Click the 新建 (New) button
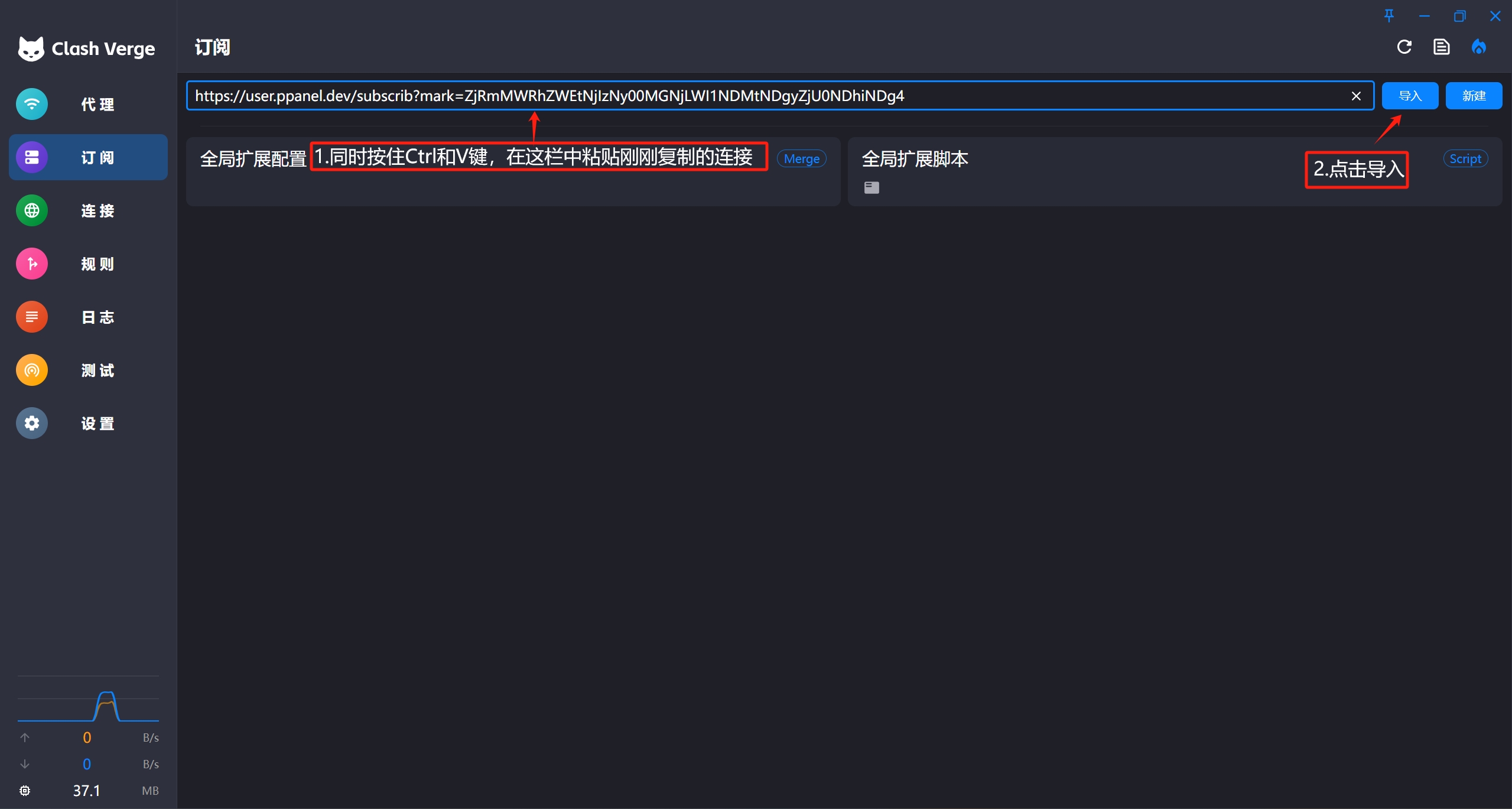Image resolution: width=1512 pixels, height=809 pixels. click(1473, 95)
